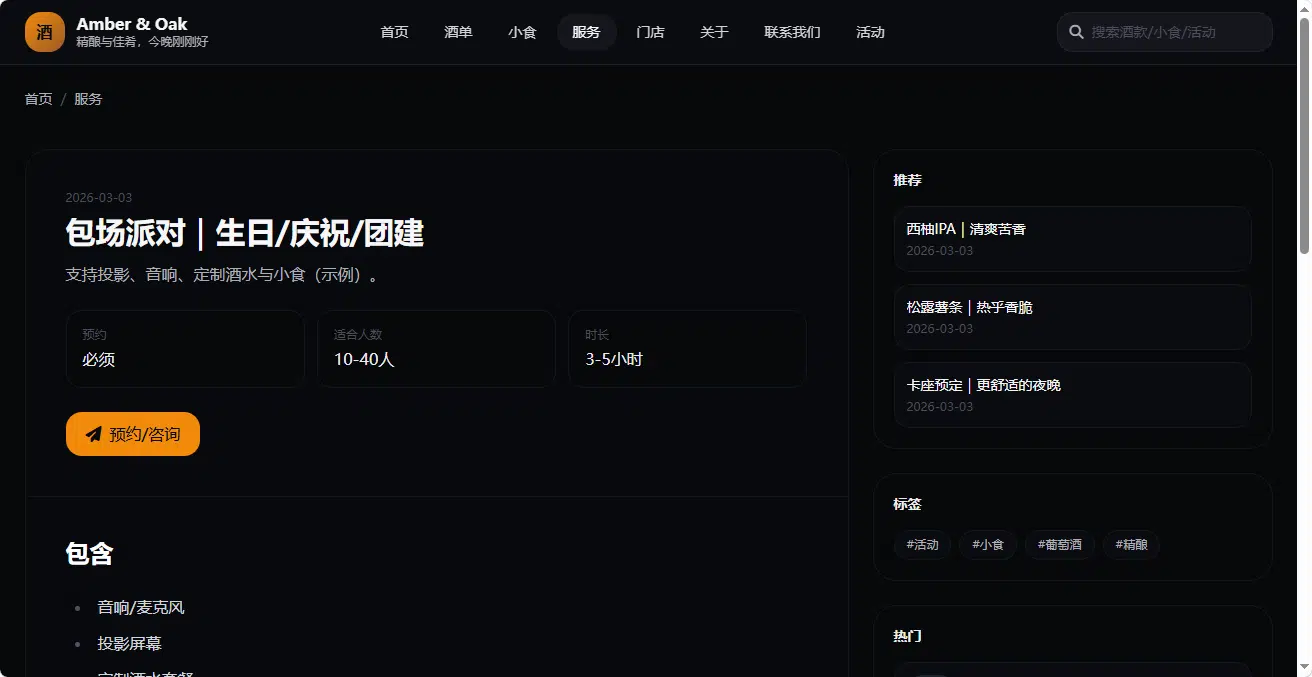Image resolution: width=1312 pixels, height=677 pixels.
Task: Click the 首页 breadcrumb link
Action: click(39, 99)
